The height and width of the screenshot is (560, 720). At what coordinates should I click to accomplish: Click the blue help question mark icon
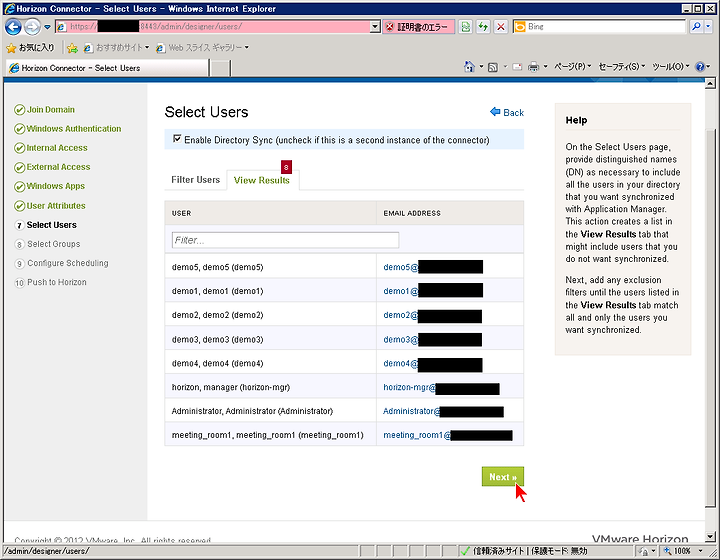click(700, 67)
